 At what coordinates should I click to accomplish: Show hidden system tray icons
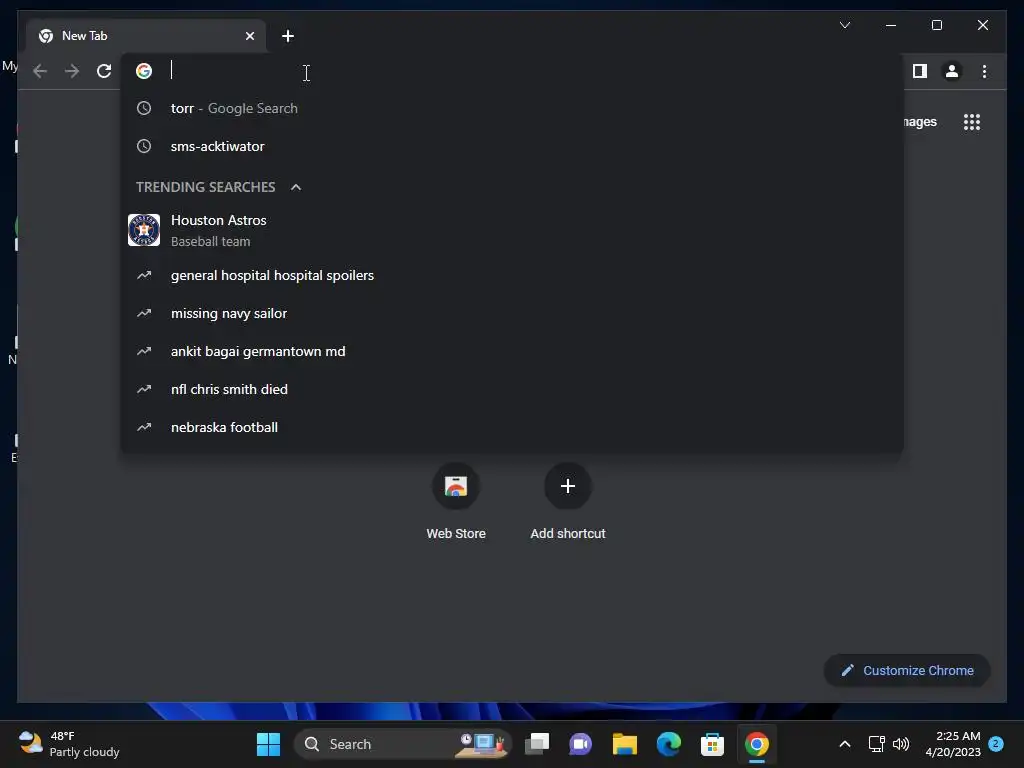coord(844,744)
